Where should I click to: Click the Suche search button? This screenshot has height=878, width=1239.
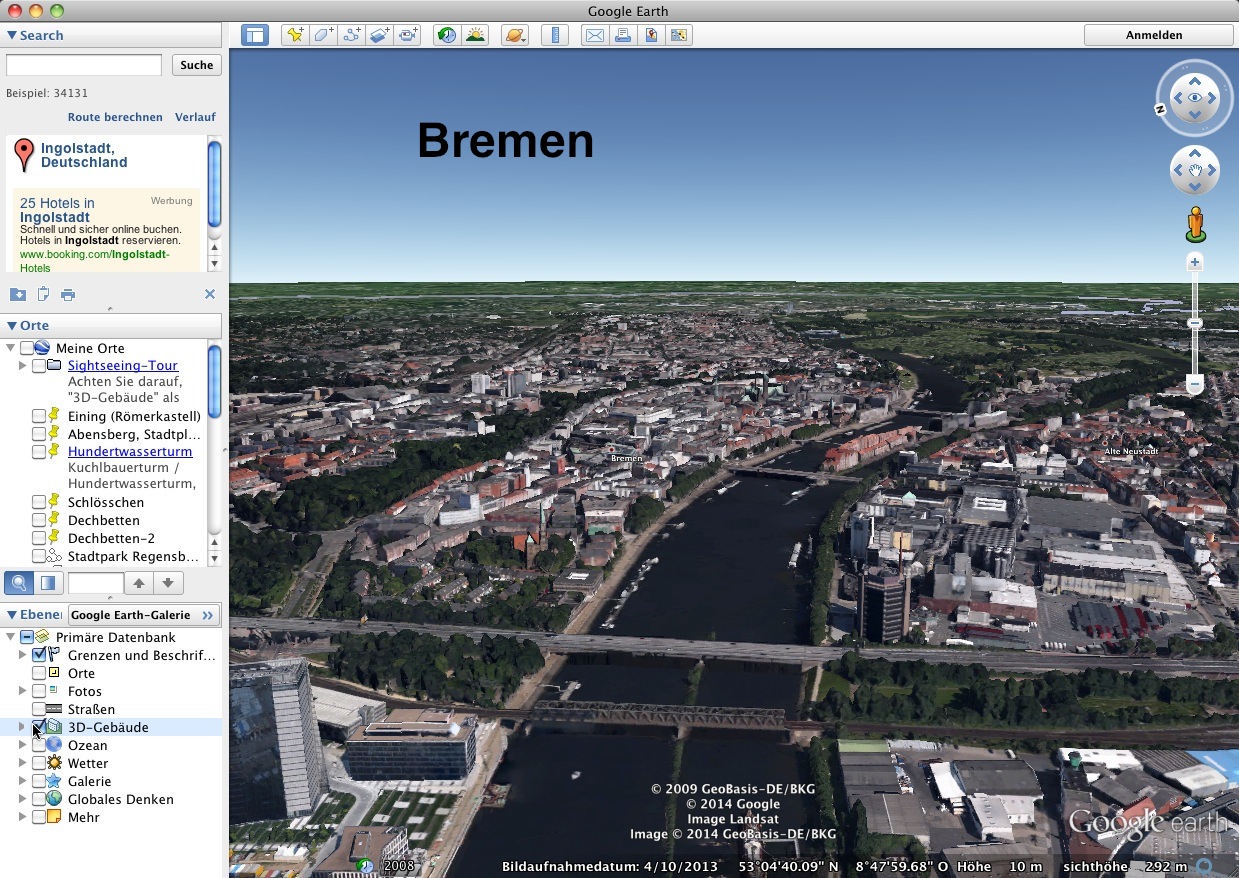pyautogui.click(x=197, y=65)
